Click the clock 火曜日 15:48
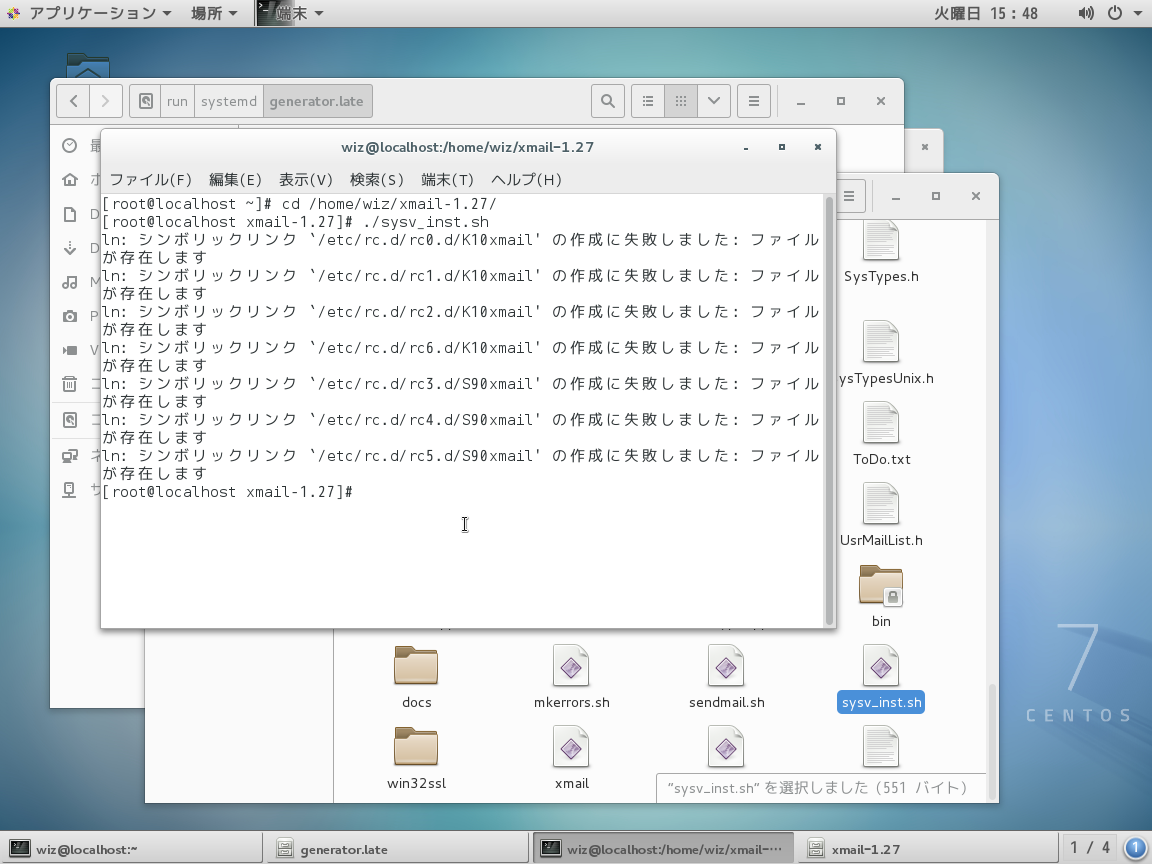Image resolution: width=1152 pixels, height=864 pixels. pos(986,13)
